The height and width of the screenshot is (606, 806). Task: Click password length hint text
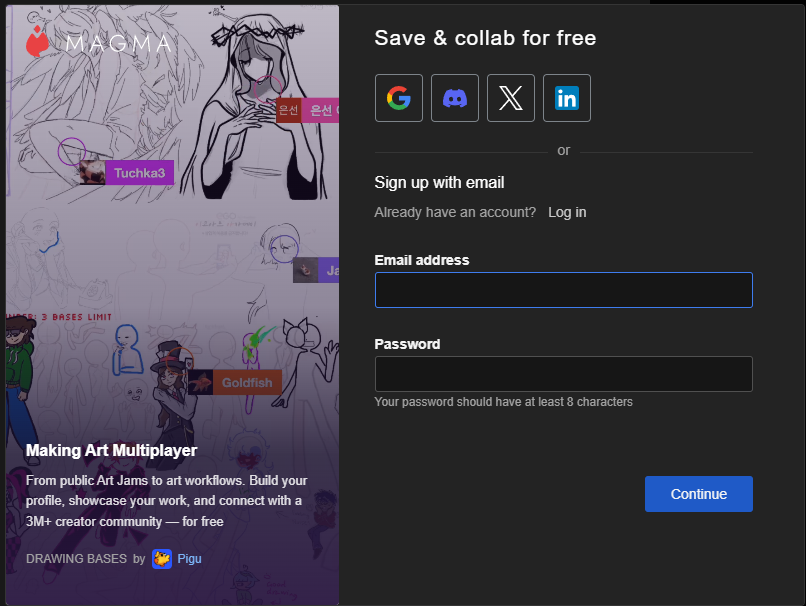tap(504, 402)
